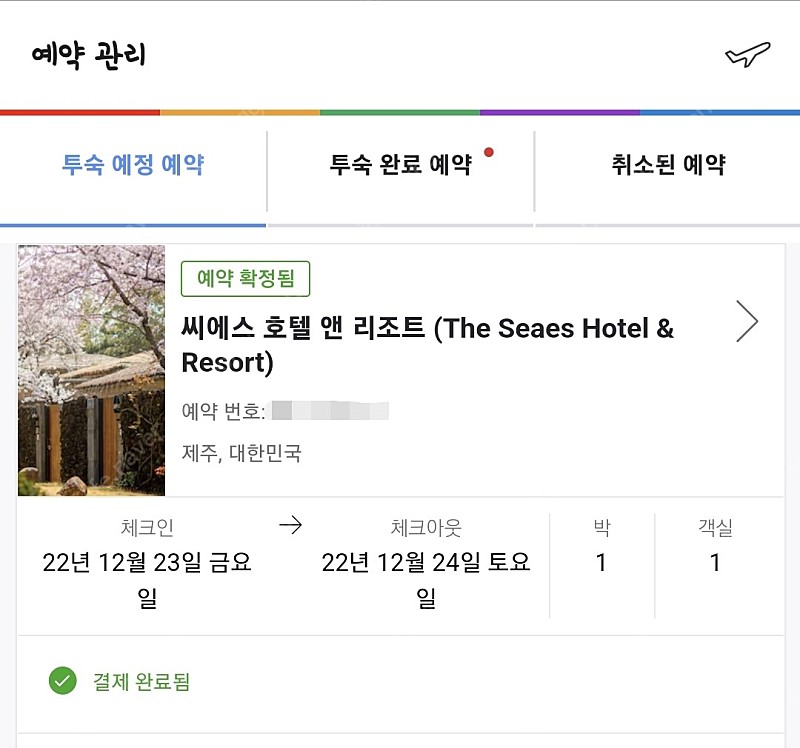Switch to the 투숙 완료 예약 tab
Image resolution: width=800 pixels, height=748 pixels.
pyautogui.click(x=401, y=165)
